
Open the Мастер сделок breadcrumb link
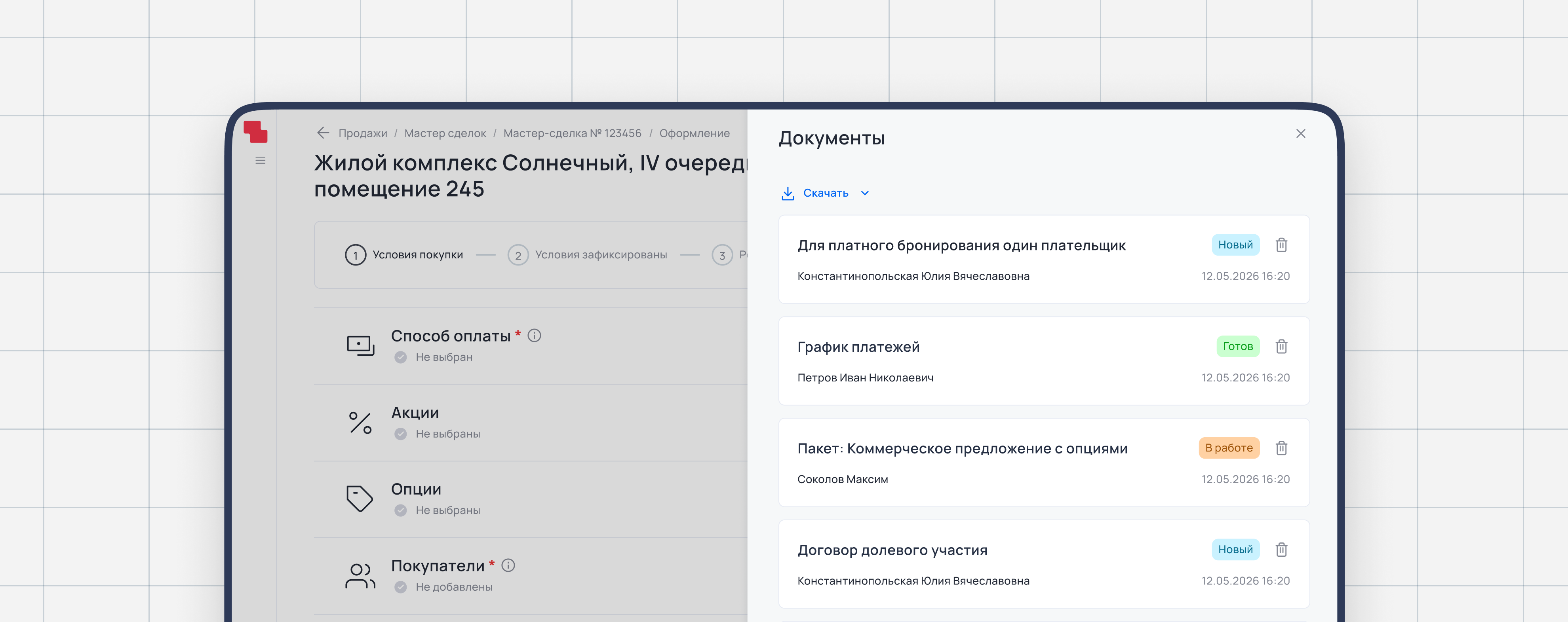445,133
